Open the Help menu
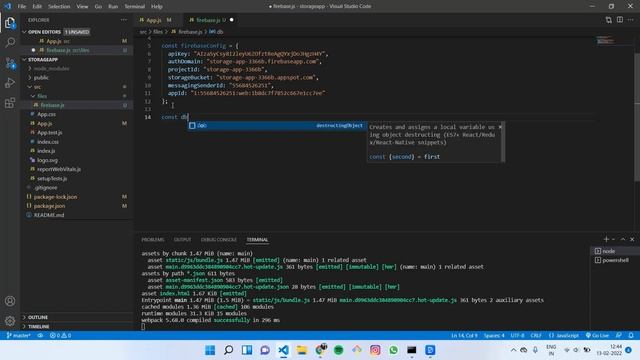Screen dimensions: 640x360 click(x=157, y=7)
